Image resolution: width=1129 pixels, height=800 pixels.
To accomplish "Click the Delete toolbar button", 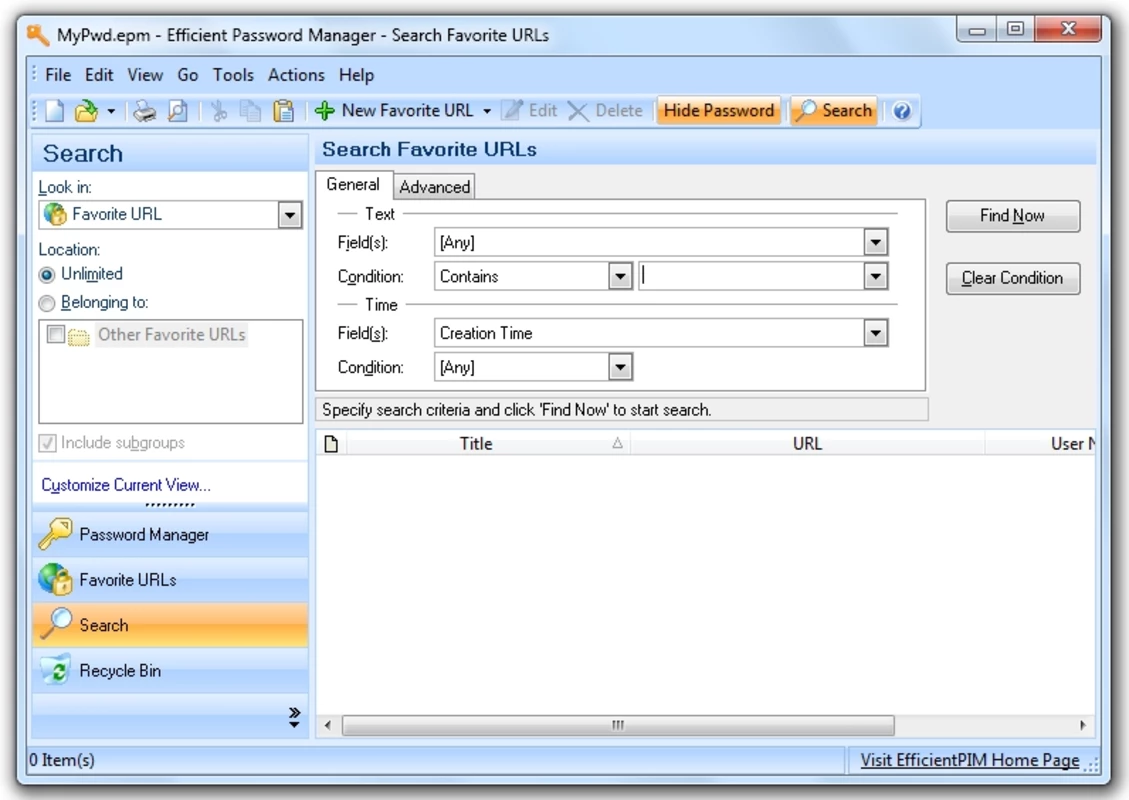I will click(605, 111).
